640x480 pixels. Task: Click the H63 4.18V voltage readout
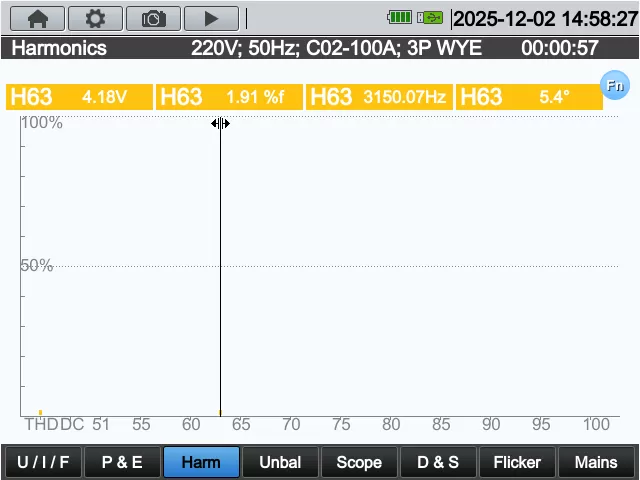point(79,97)
